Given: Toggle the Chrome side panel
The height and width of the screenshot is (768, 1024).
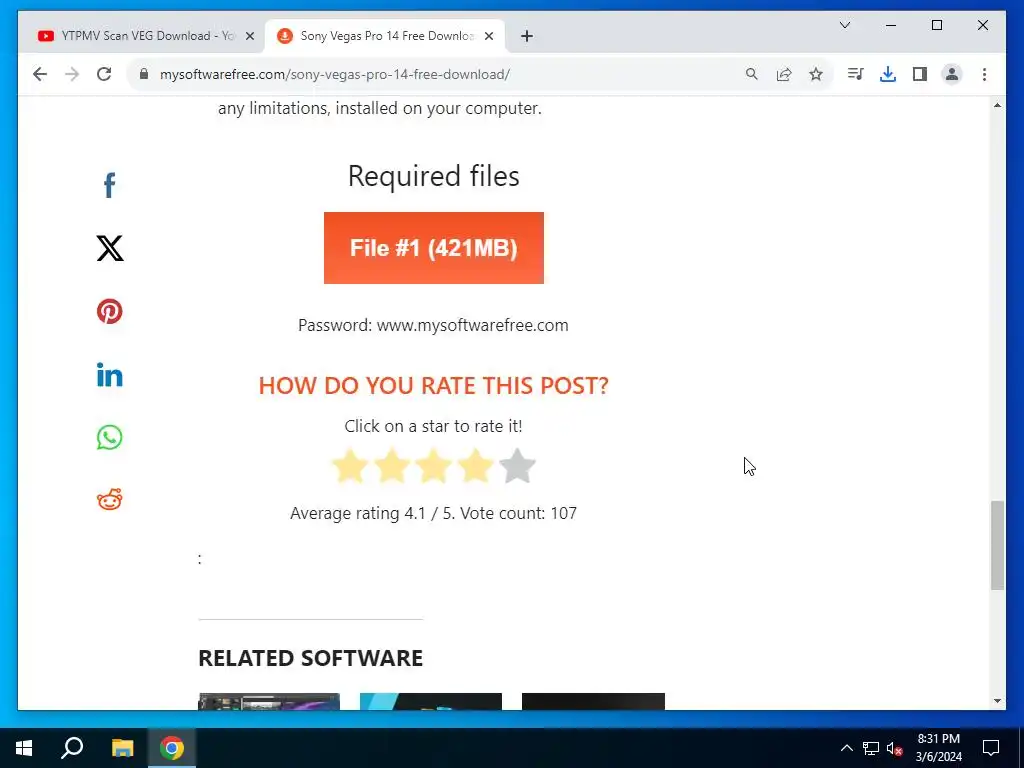Looking at the screenshot, I should 920,74.
